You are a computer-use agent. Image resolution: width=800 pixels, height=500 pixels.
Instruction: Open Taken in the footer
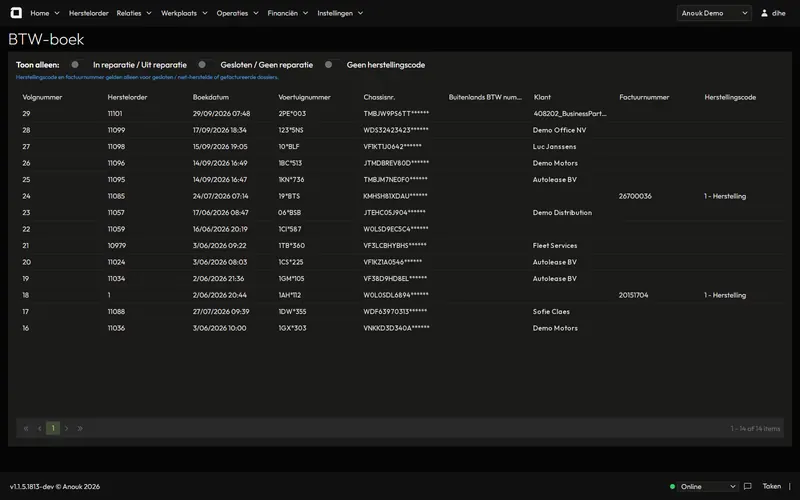coord(771,486)
